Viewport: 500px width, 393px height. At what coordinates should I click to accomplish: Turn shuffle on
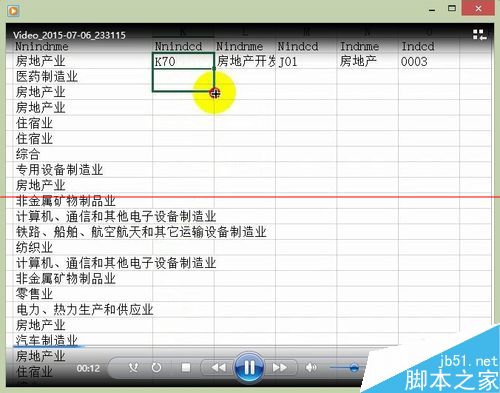tap(133, 368)
